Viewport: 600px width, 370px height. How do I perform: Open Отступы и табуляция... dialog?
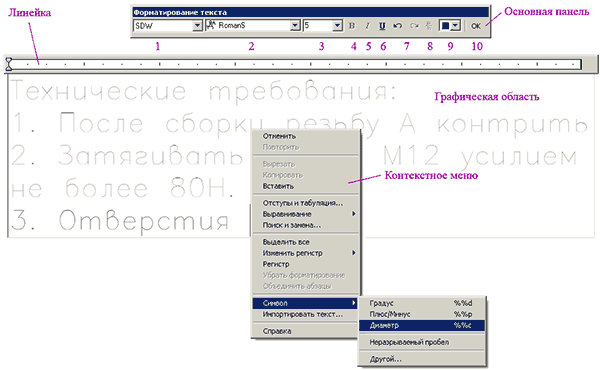305,203
